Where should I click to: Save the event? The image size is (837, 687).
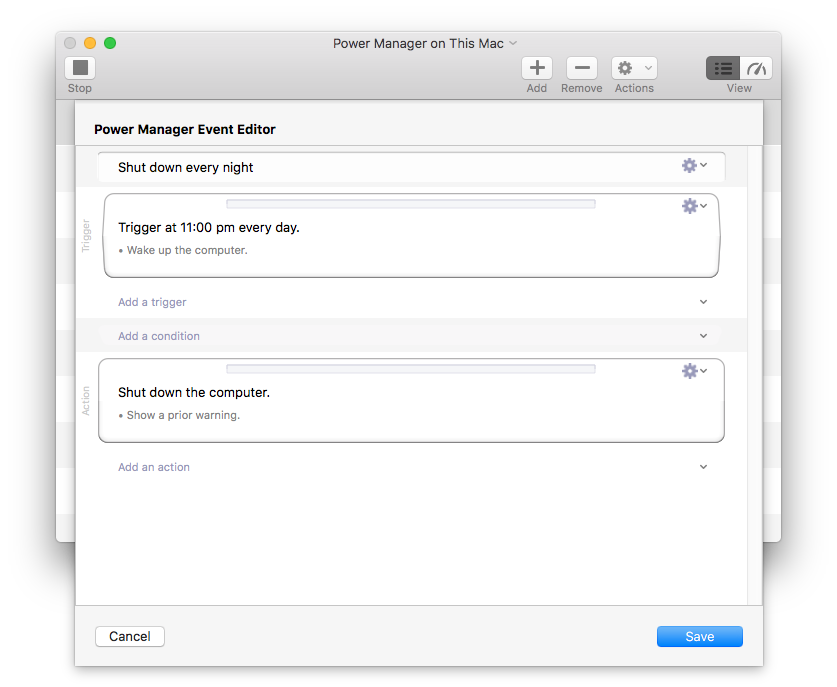699,636
